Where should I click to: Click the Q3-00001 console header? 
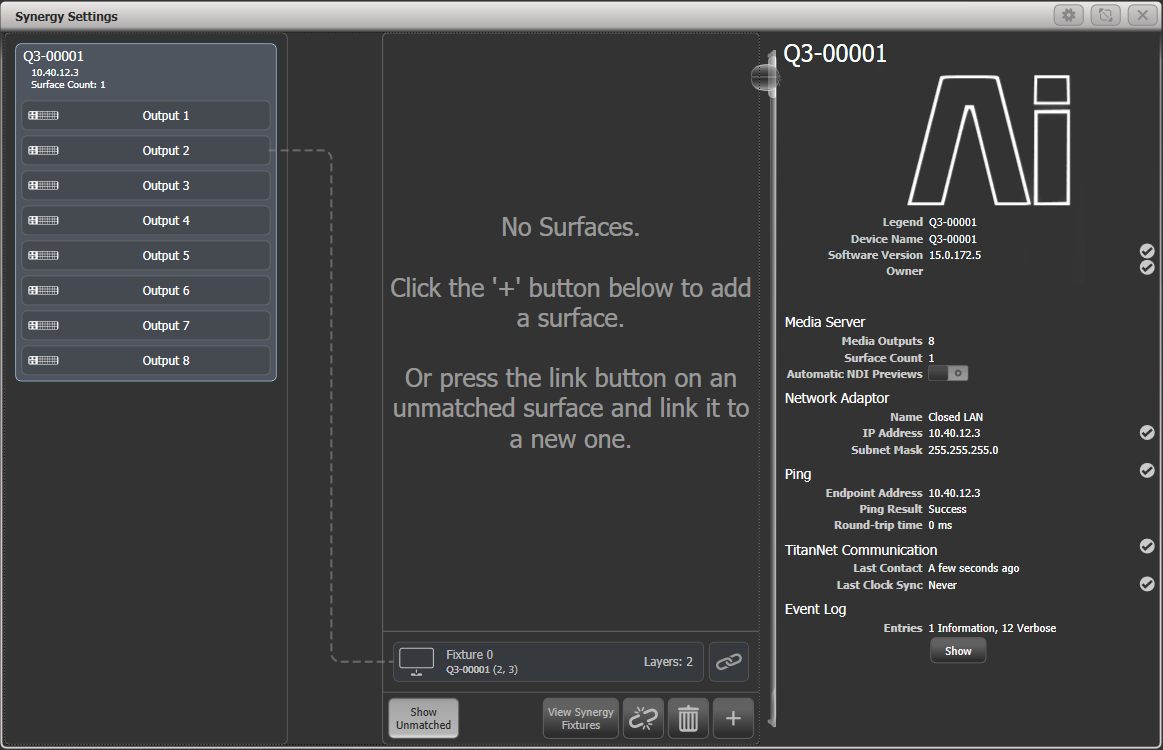[145, 70]
